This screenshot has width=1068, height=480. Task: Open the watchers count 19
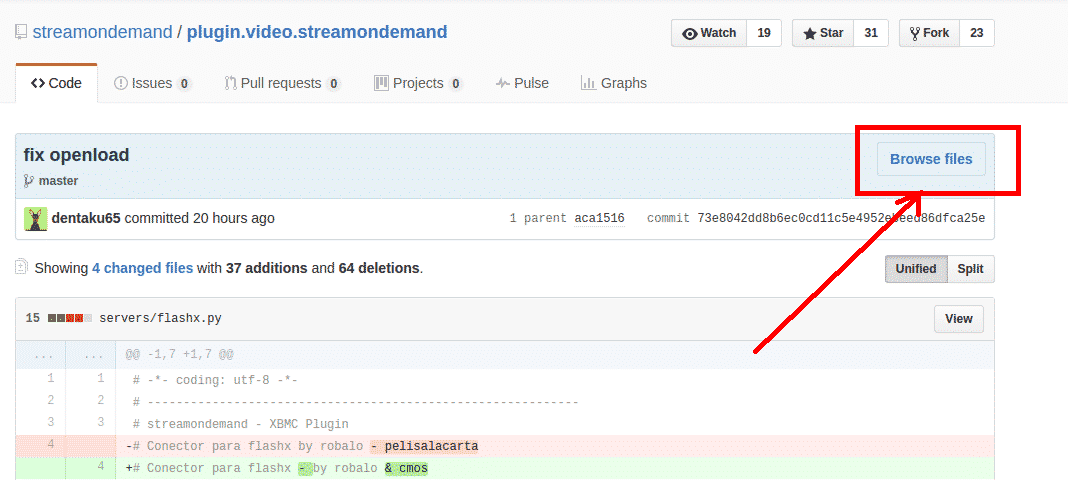point(763,33)
